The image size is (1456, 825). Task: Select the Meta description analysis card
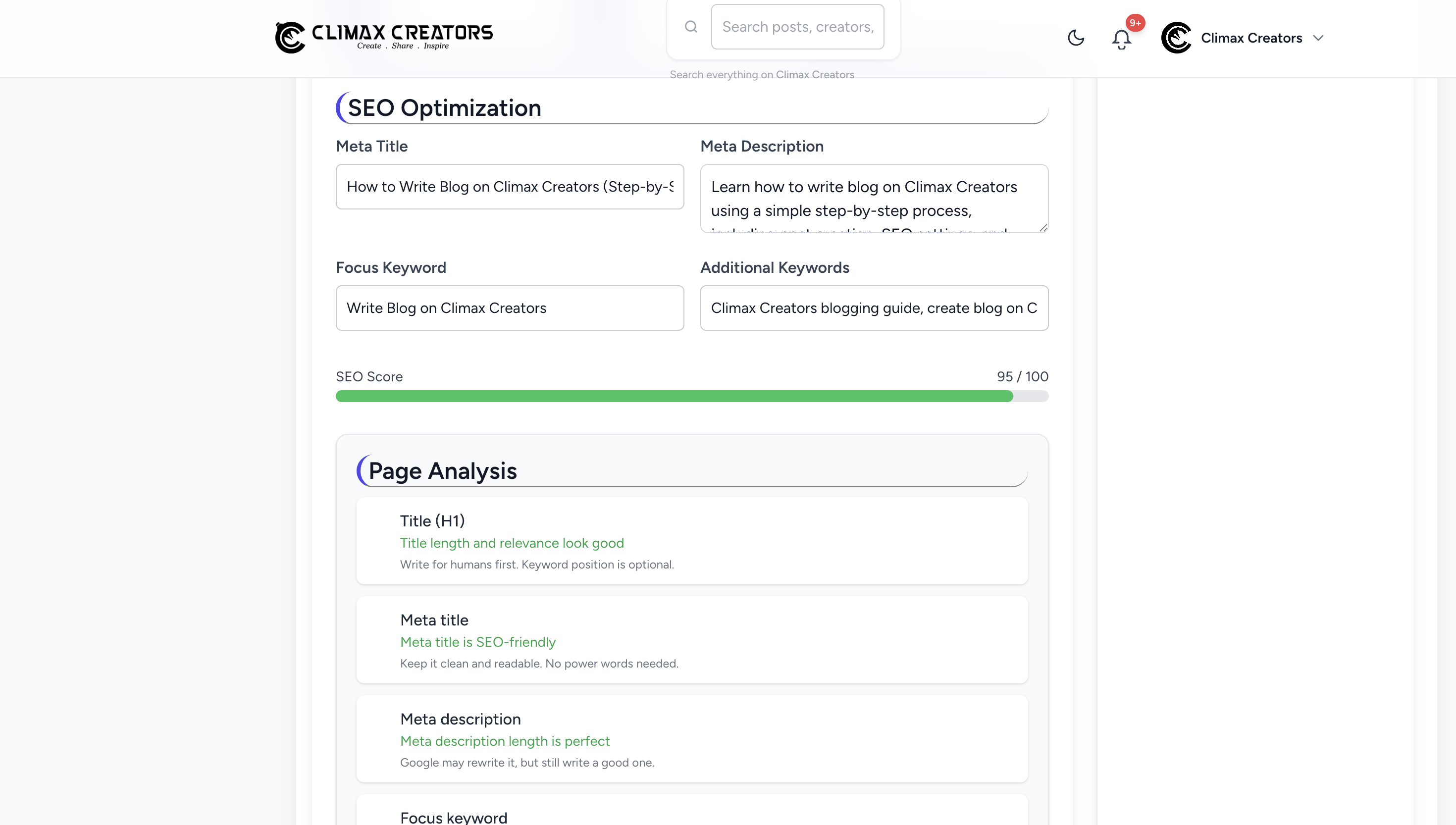click(692, 739)
